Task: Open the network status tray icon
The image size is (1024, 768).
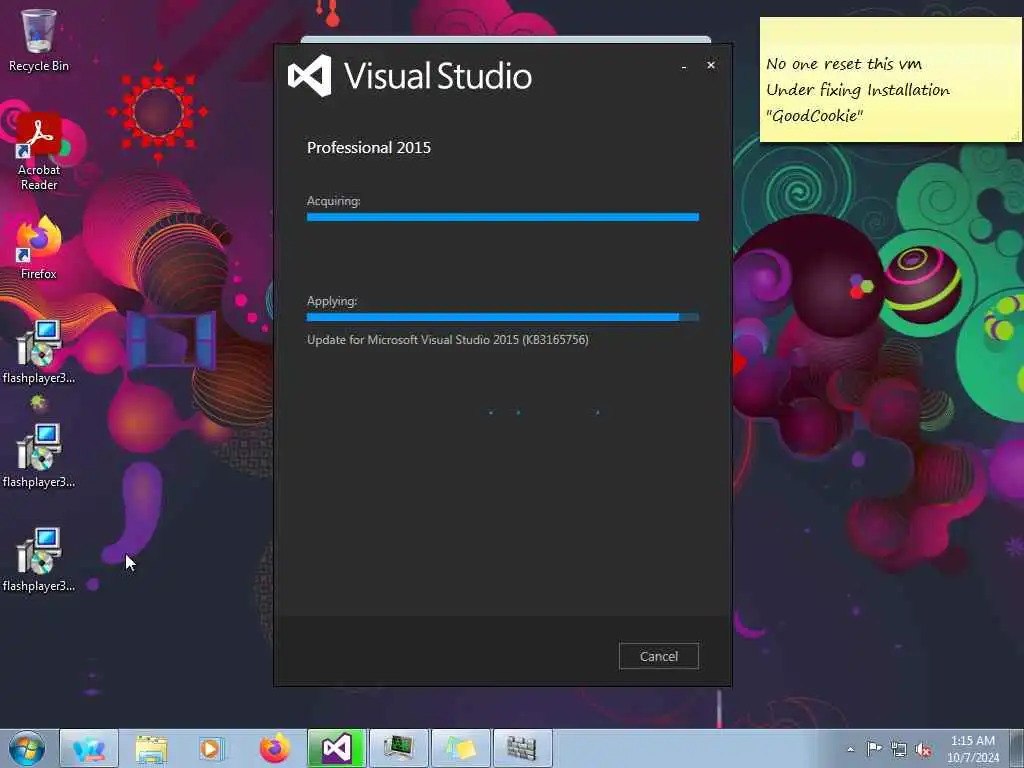Action: coord(899,749)
